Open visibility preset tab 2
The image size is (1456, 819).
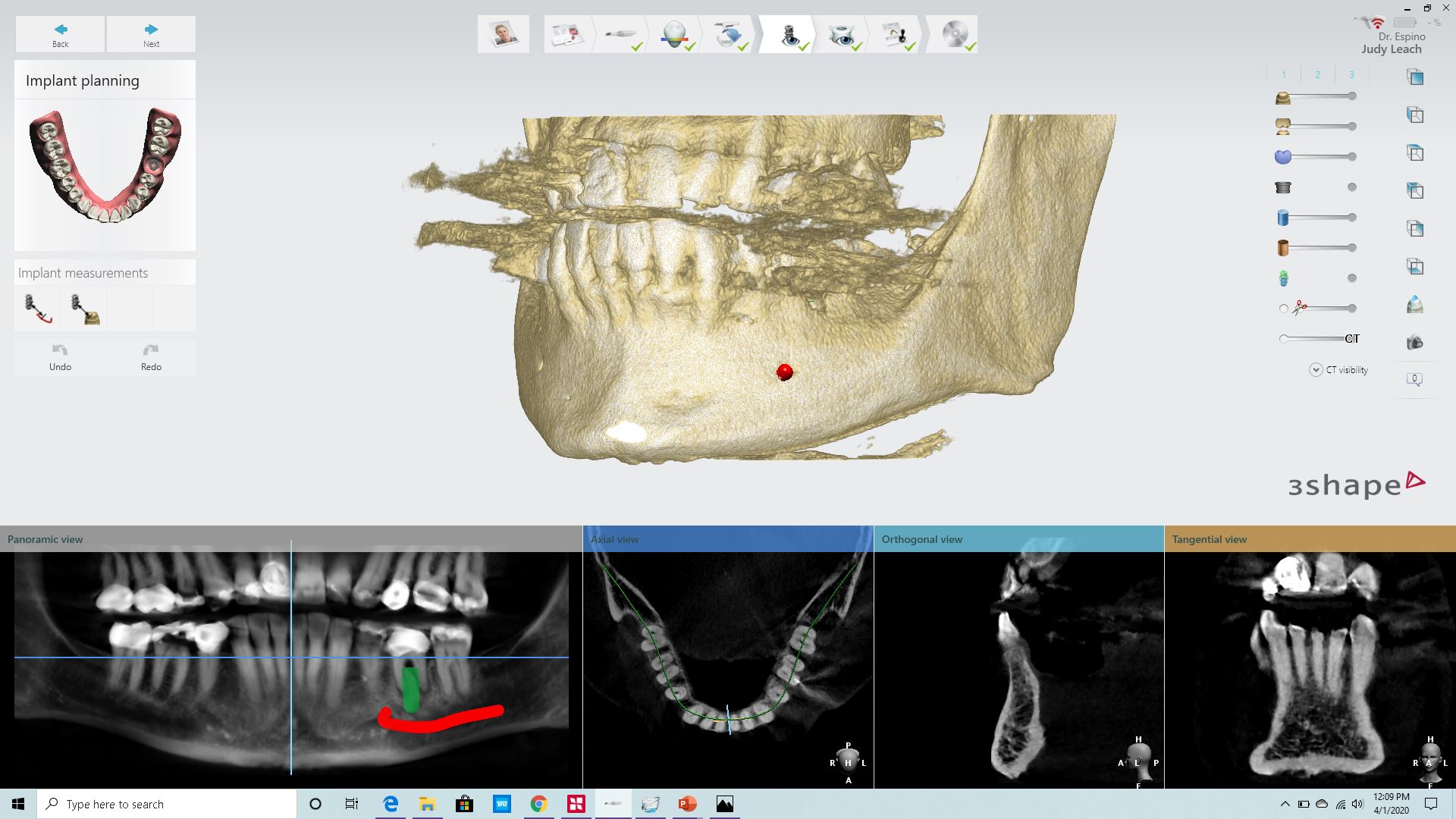pyautogui.click(x=1317, y=74)
